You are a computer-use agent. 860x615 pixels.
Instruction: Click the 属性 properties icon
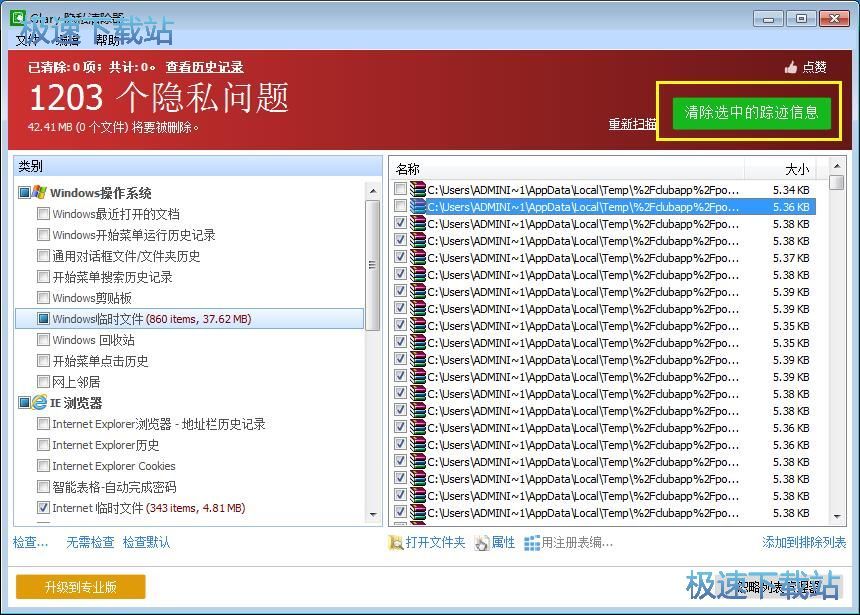coord(482,543)
